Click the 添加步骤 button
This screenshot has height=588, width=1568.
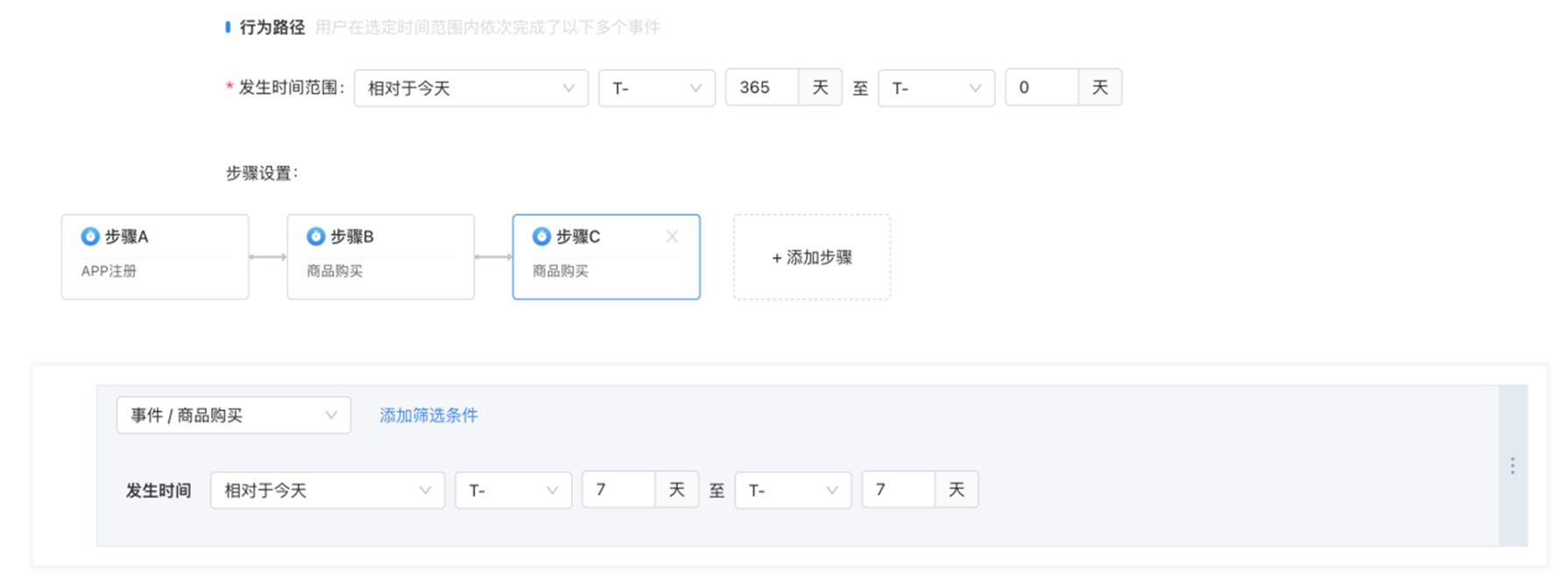point(812,258)
